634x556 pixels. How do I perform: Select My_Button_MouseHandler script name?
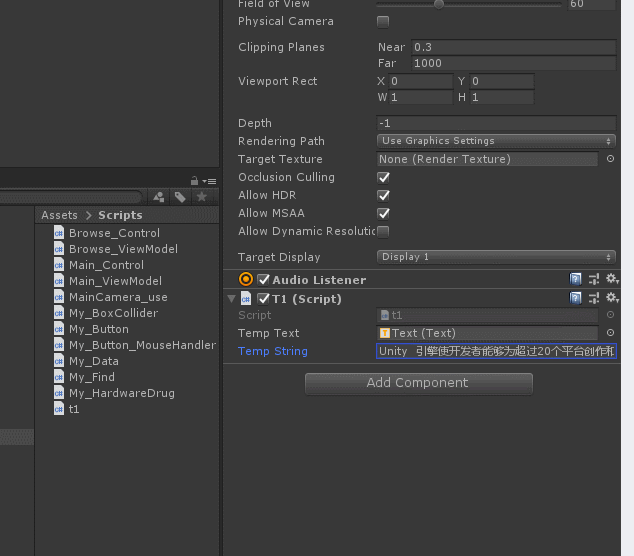pyautogui.click(x=142, y=345)
